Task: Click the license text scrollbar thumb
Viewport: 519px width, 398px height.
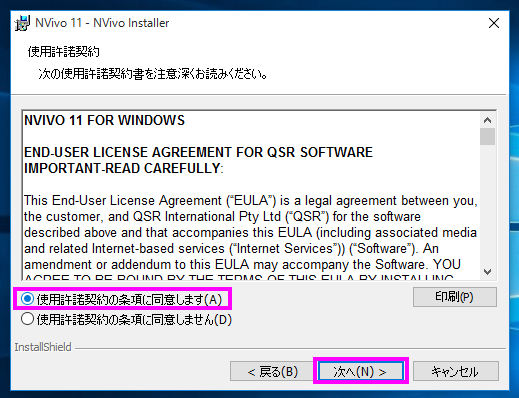Action: point(487,136)
